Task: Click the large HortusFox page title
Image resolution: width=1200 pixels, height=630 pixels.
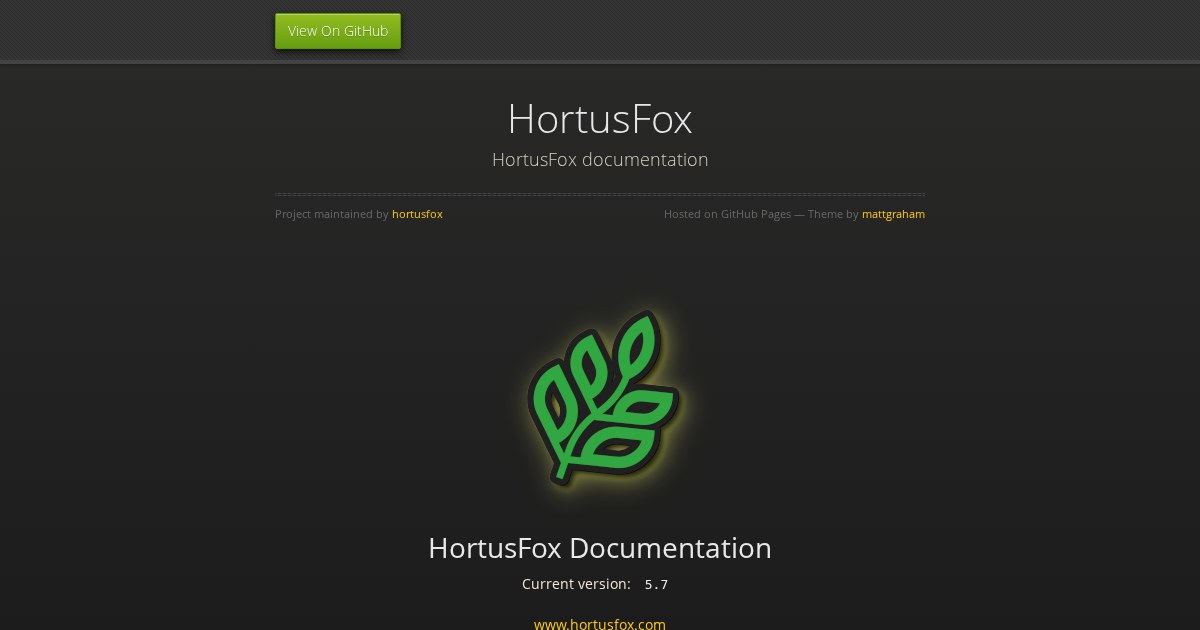Action: [600, 119]
